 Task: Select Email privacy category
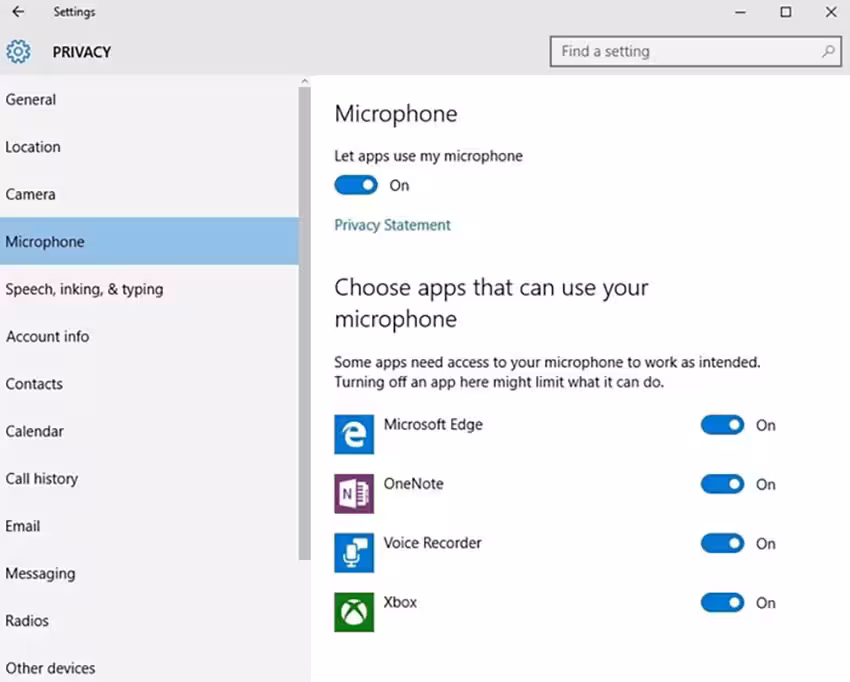click(149, 526)
